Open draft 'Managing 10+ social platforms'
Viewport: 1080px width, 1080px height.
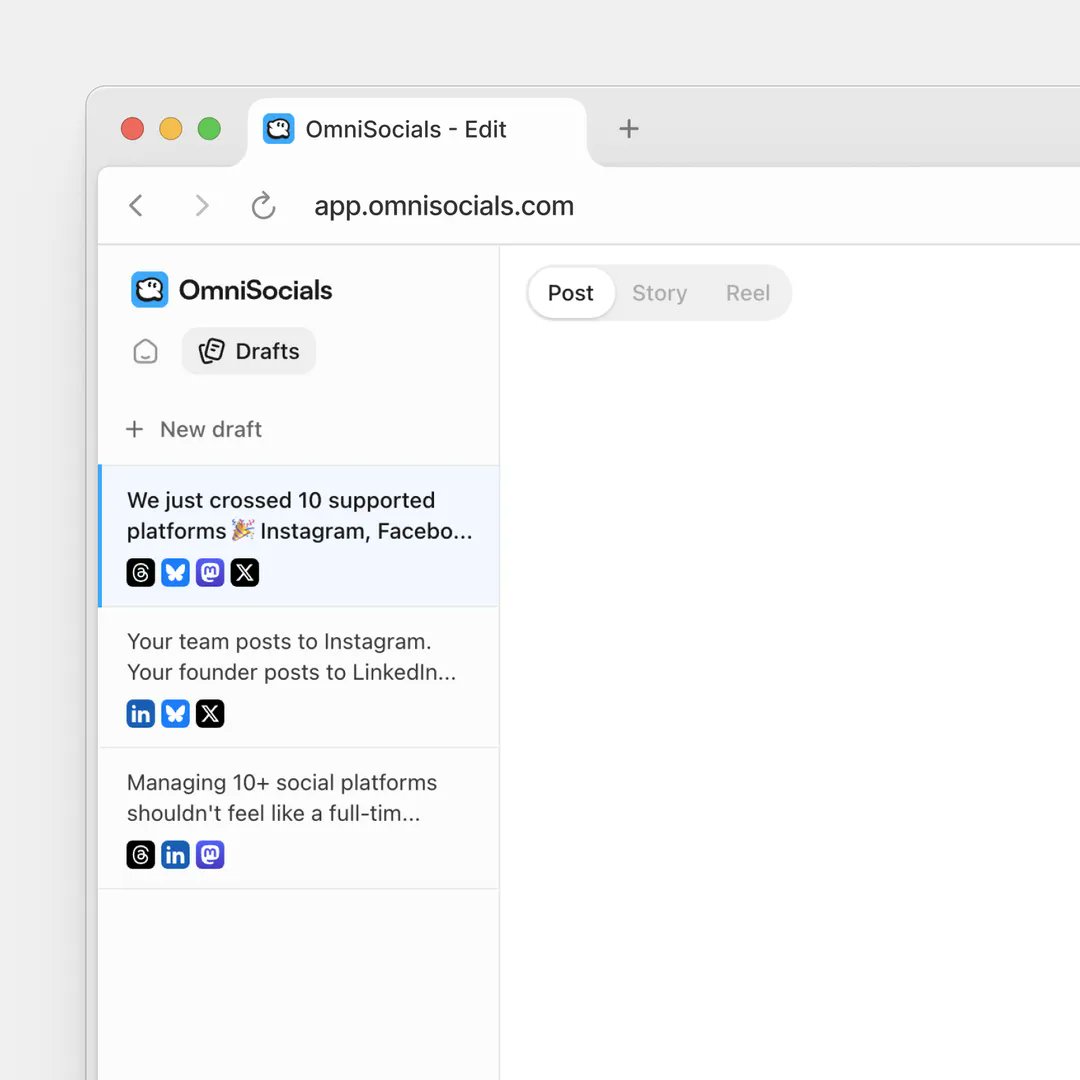pos(299,818)
